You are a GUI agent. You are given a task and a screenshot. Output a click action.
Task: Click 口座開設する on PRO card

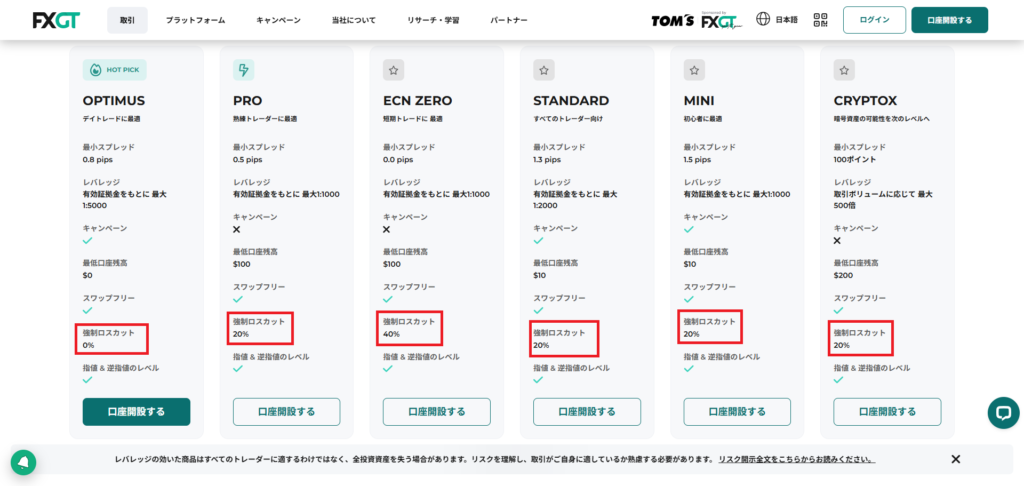click(287, 412)
